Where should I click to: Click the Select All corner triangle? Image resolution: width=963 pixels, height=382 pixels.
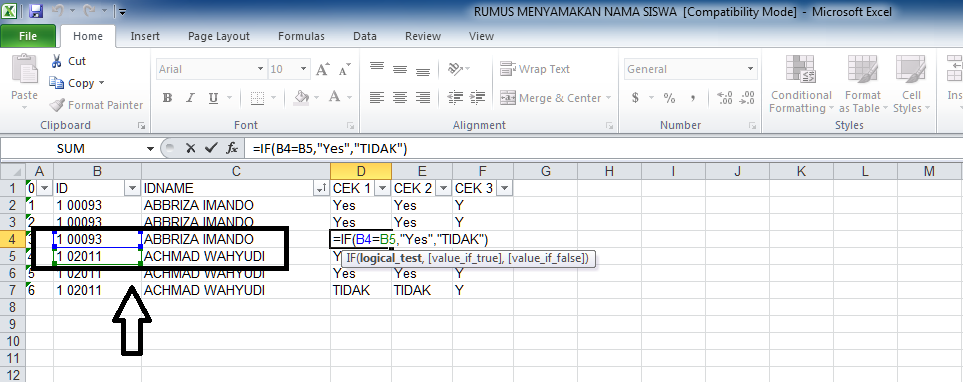click(14, 171)
